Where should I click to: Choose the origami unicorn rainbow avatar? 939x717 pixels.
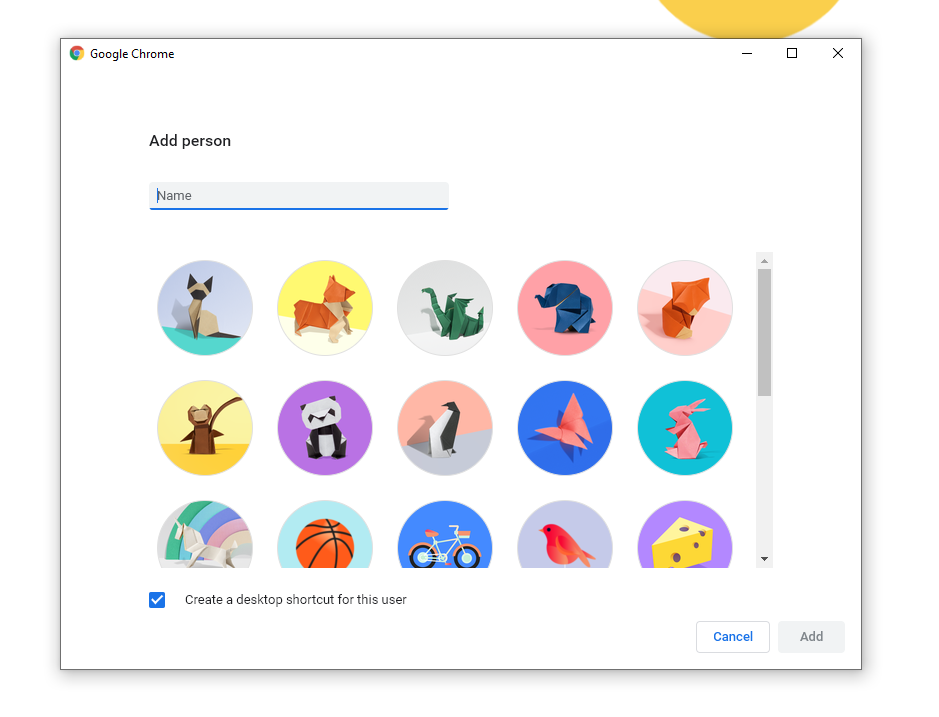point(205,534)
